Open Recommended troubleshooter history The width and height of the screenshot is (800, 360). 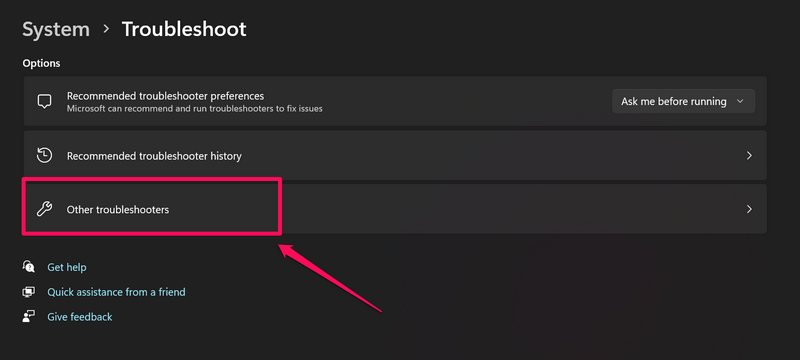tap(395, 156)
